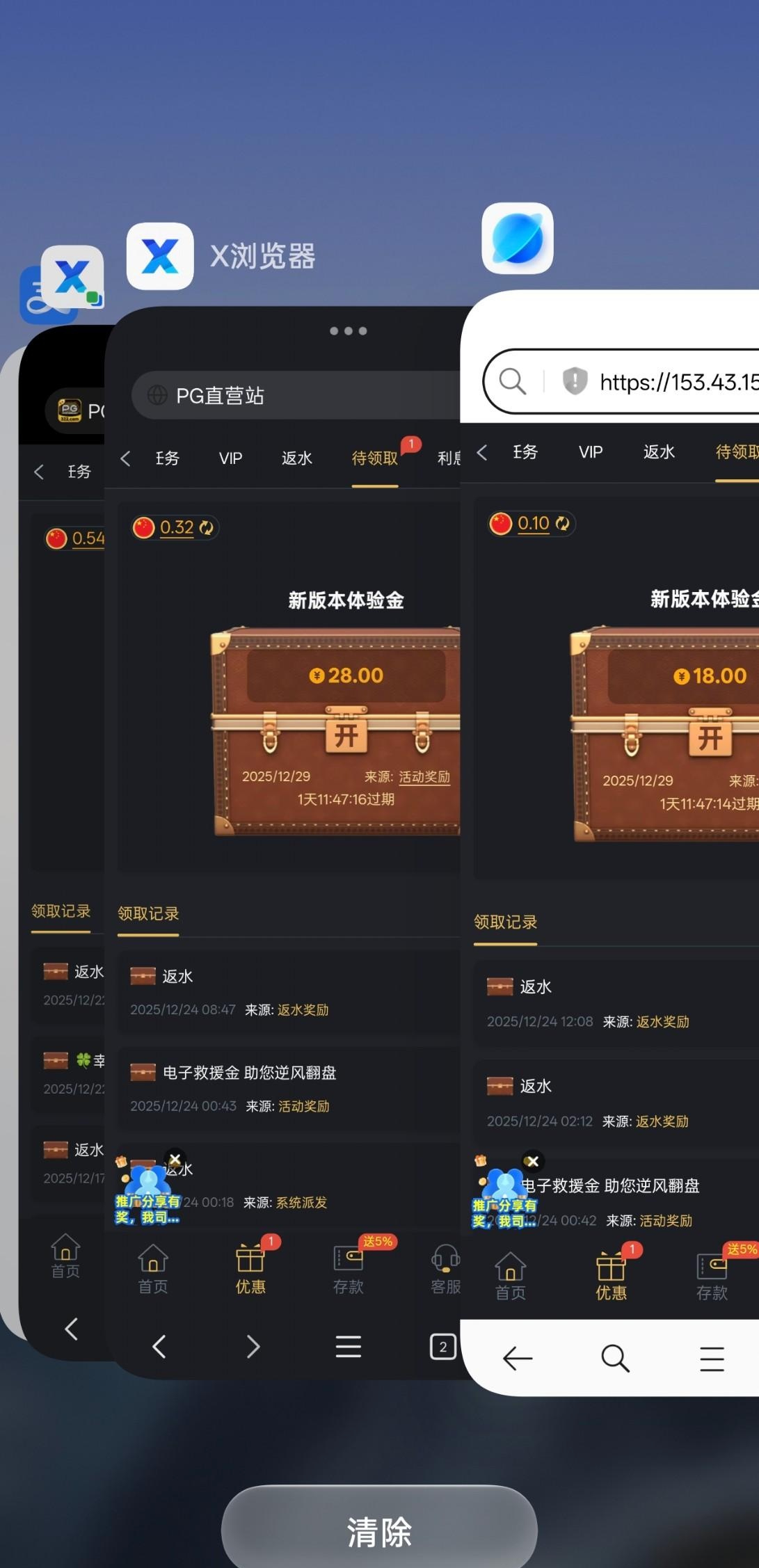Image resolution: width=759 pixels, height=1568 pixels.
Task: Open the hamburger menu in X浏览器 bottom bar
Action: tap(348, 1347)
